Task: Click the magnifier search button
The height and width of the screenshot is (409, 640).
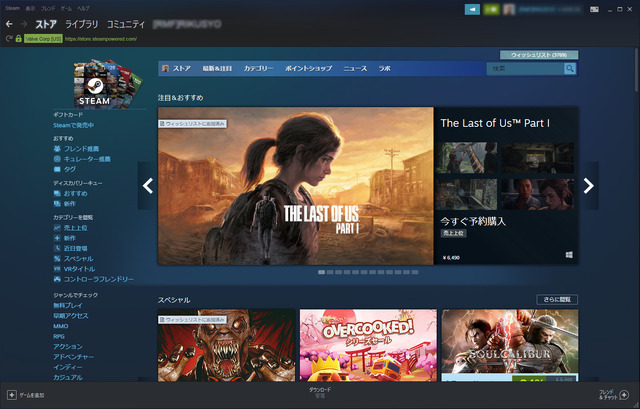Action: pyautogui.click(x=570, y=69)
